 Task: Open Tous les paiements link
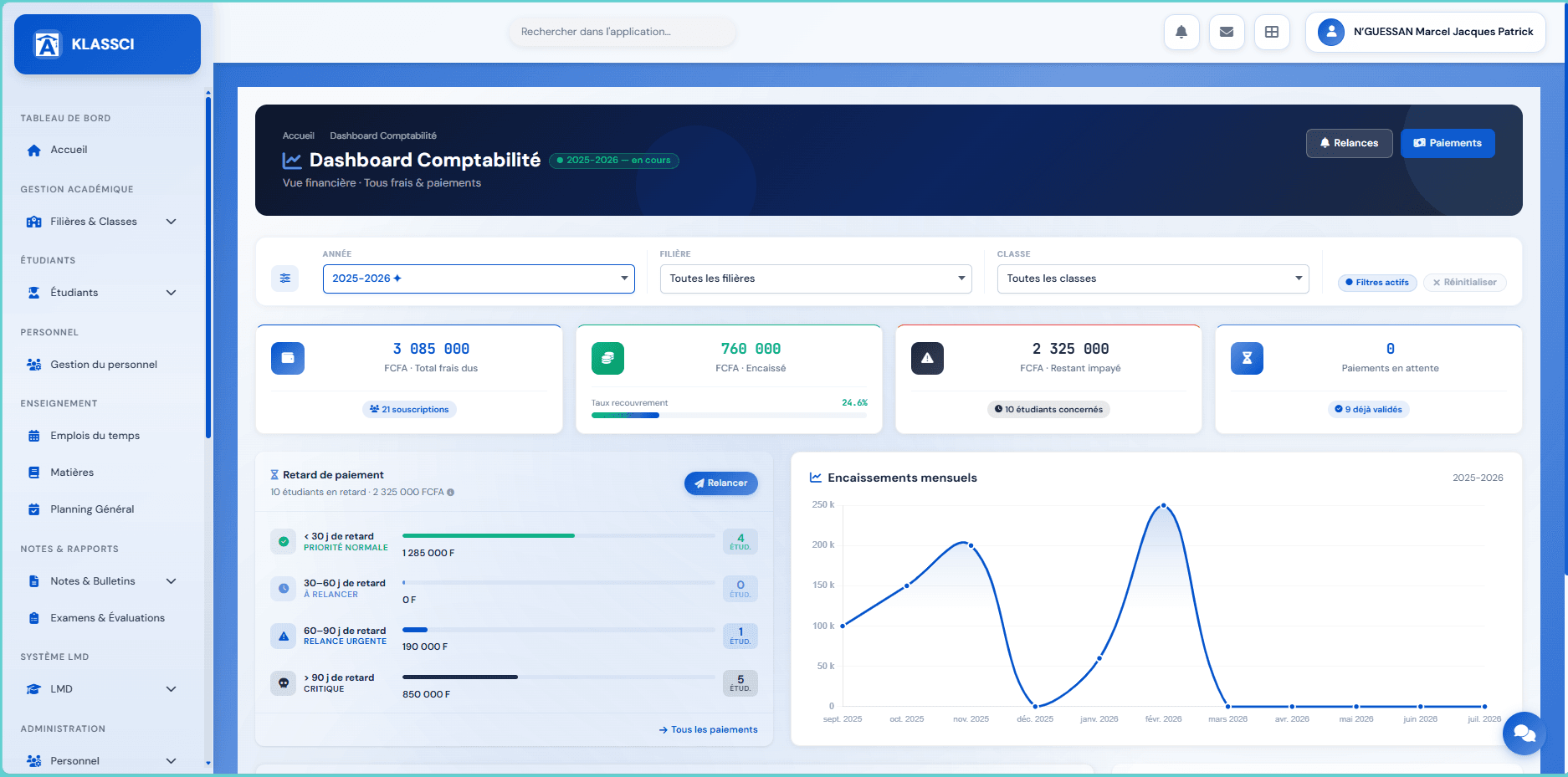pos(708,729)
